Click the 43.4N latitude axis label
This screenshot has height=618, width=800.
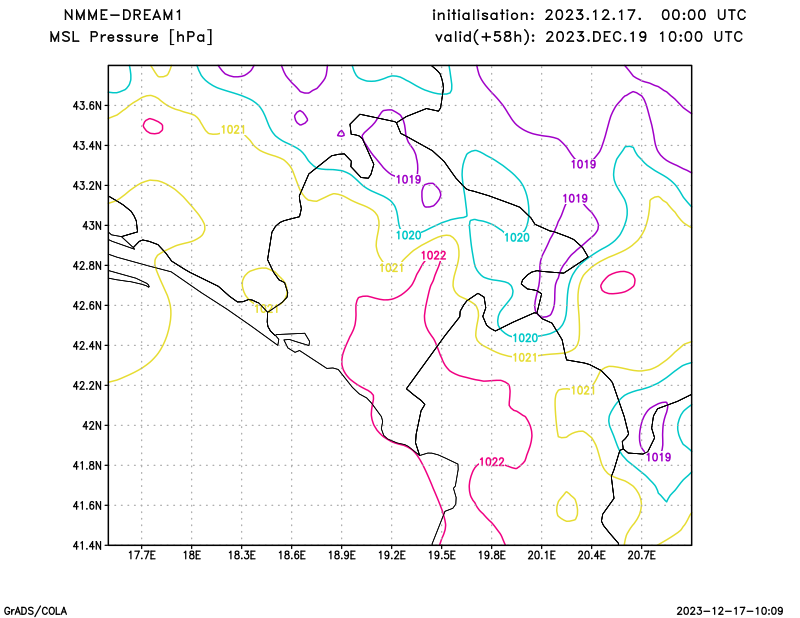(87, 145)
